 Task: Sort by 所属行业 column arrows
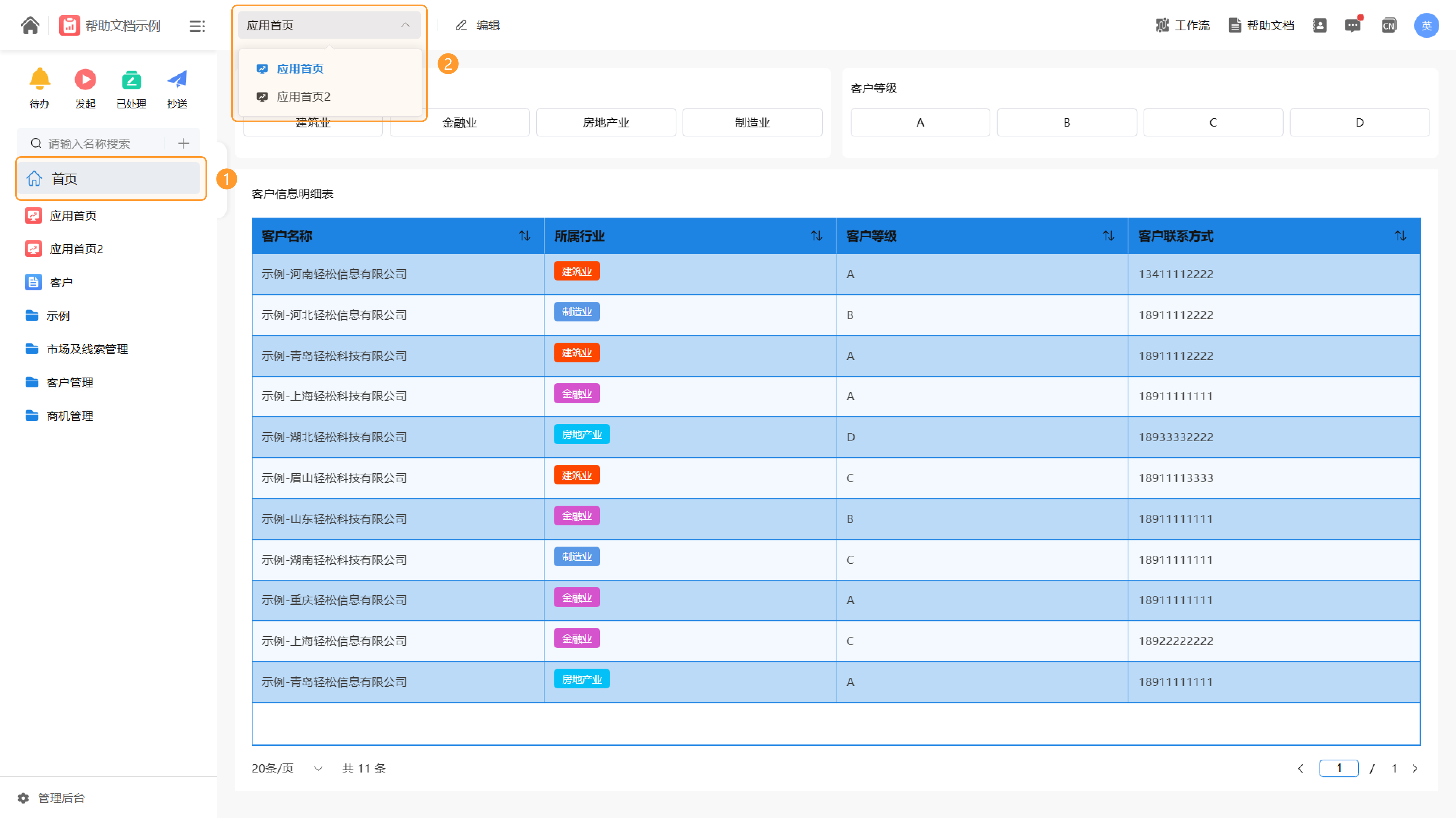817,235
